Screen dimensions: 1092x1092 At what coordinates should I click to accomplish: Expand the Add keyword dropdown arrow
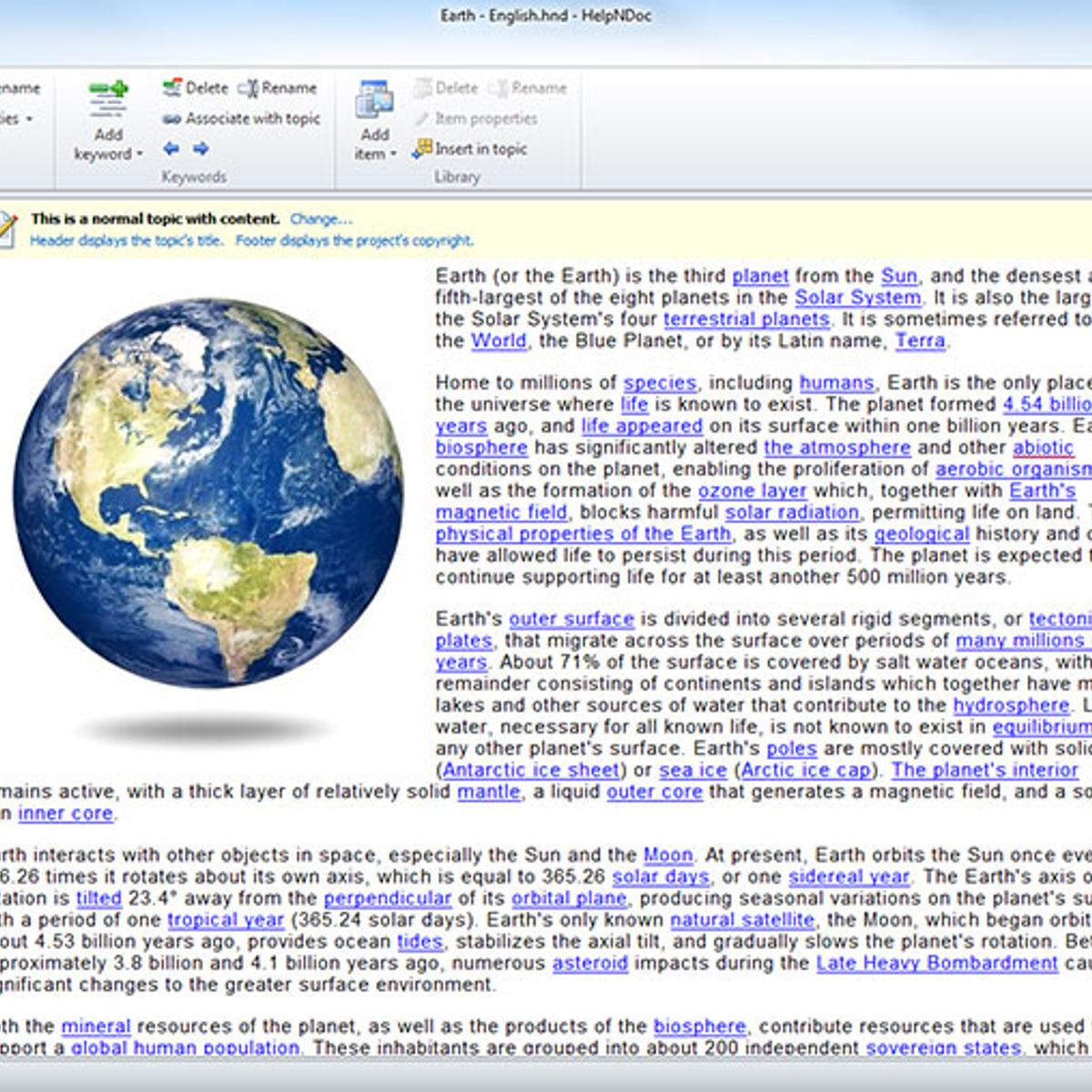[x=139, y=155]
